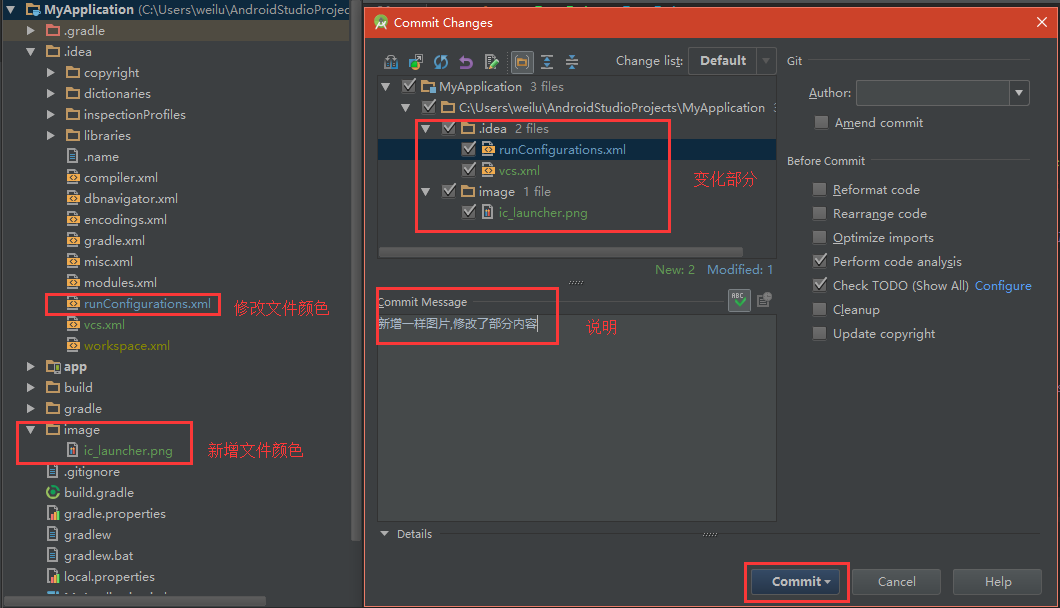This screenshot has width=1060, height=608.
Task: Click the gradlew.bat file icon
Action: pos(53,555)
